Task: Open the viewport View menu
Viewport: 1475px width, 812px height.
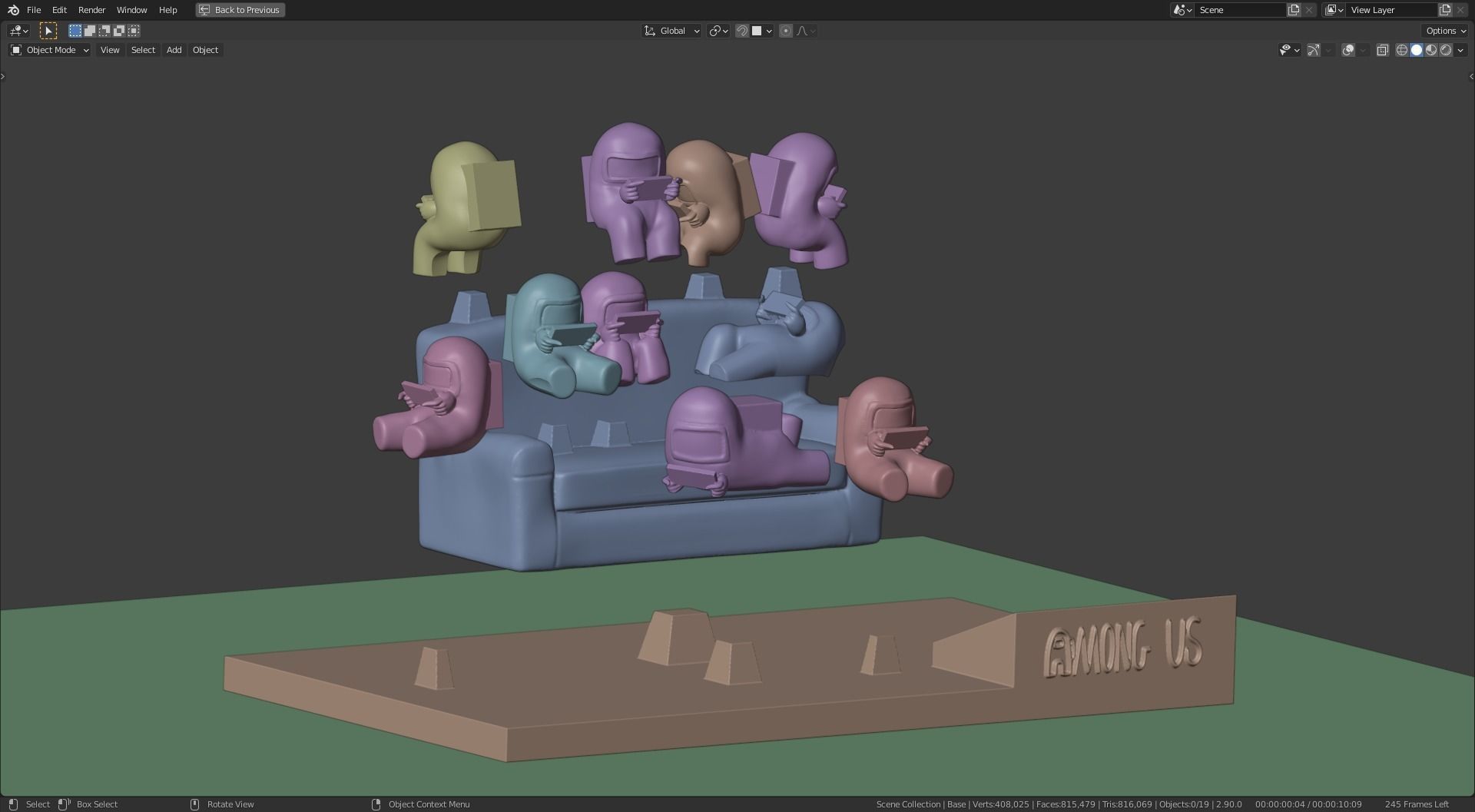Action: [110, 50]
